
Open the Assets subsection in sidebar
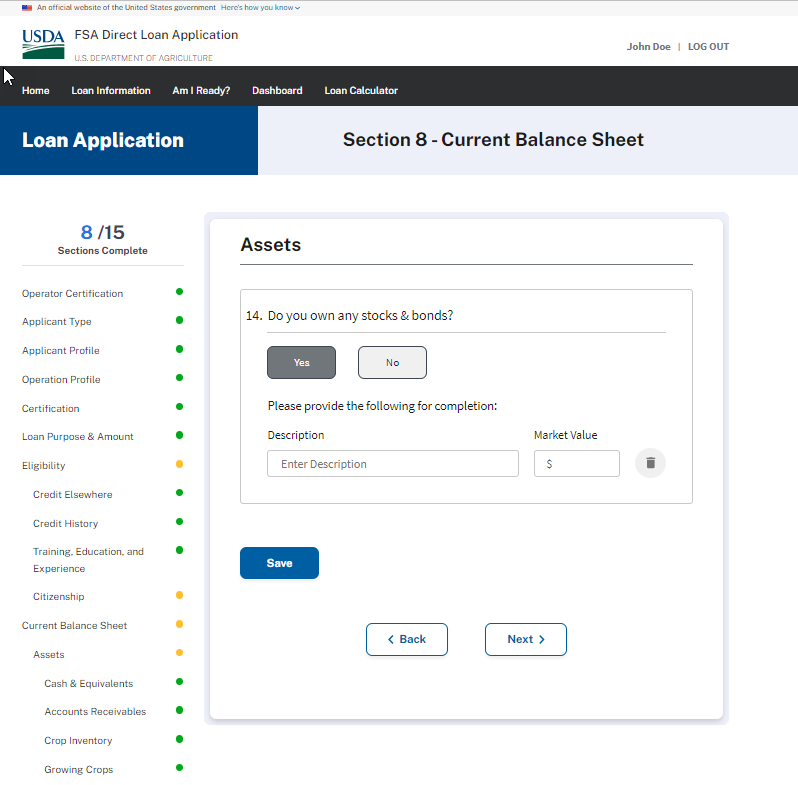click(49, 654)
